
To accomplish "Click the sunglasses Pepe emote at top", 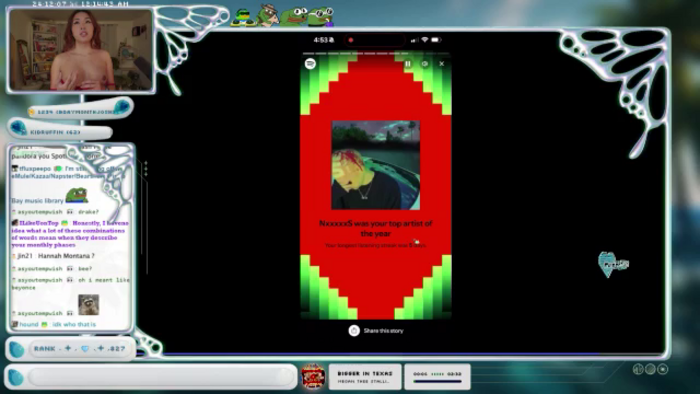I will [x=242, y=18].
